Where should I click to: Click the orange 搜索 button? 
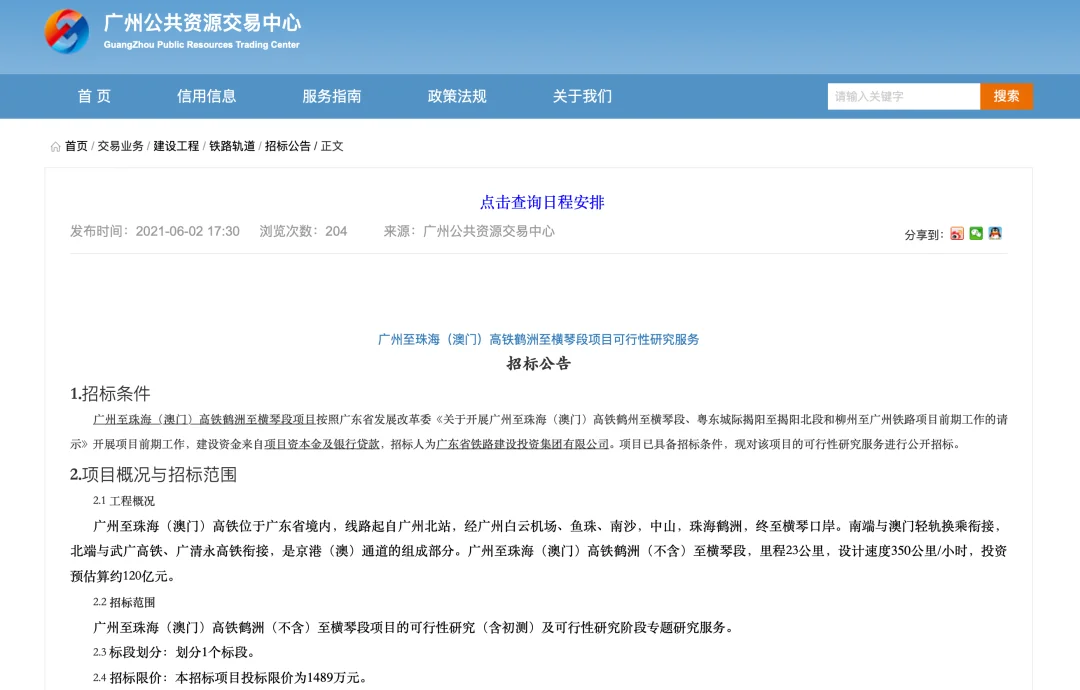coord(1006,96)
